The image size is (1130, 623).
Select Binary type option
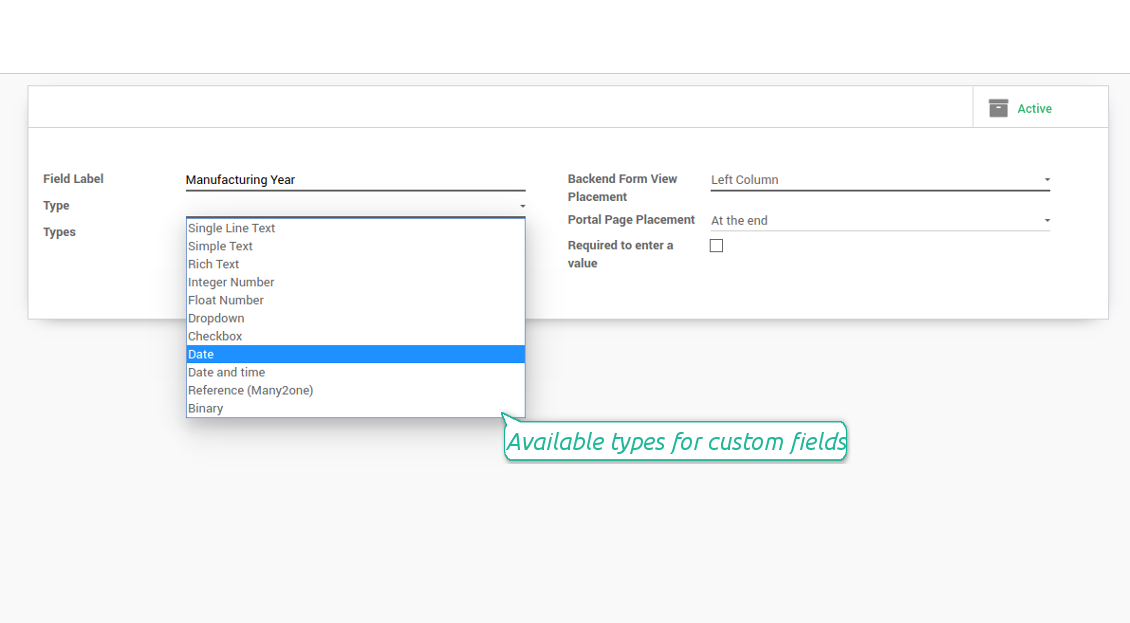[x=355, y=408]
